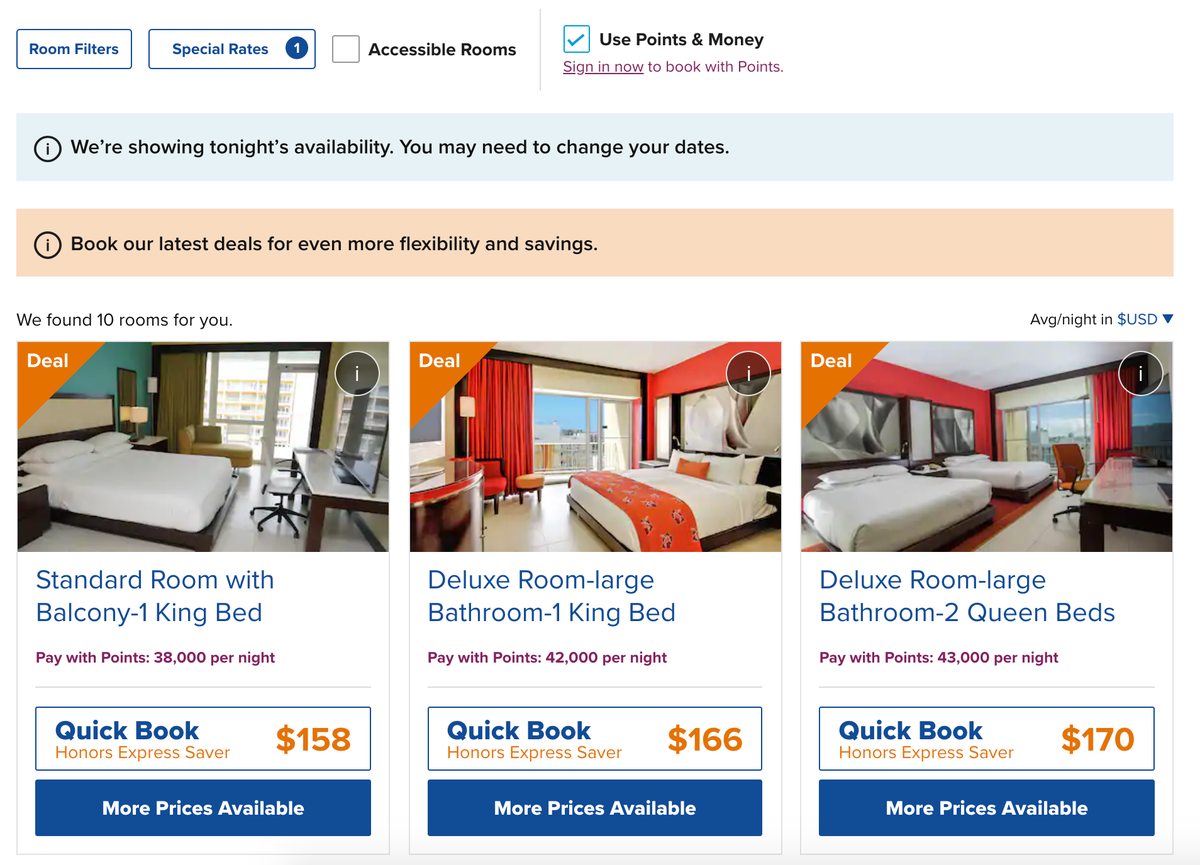The height and width of the screenshot is (865, 1200).
Task: Click the Special Rates count badge
Action: tap(296, 49)
